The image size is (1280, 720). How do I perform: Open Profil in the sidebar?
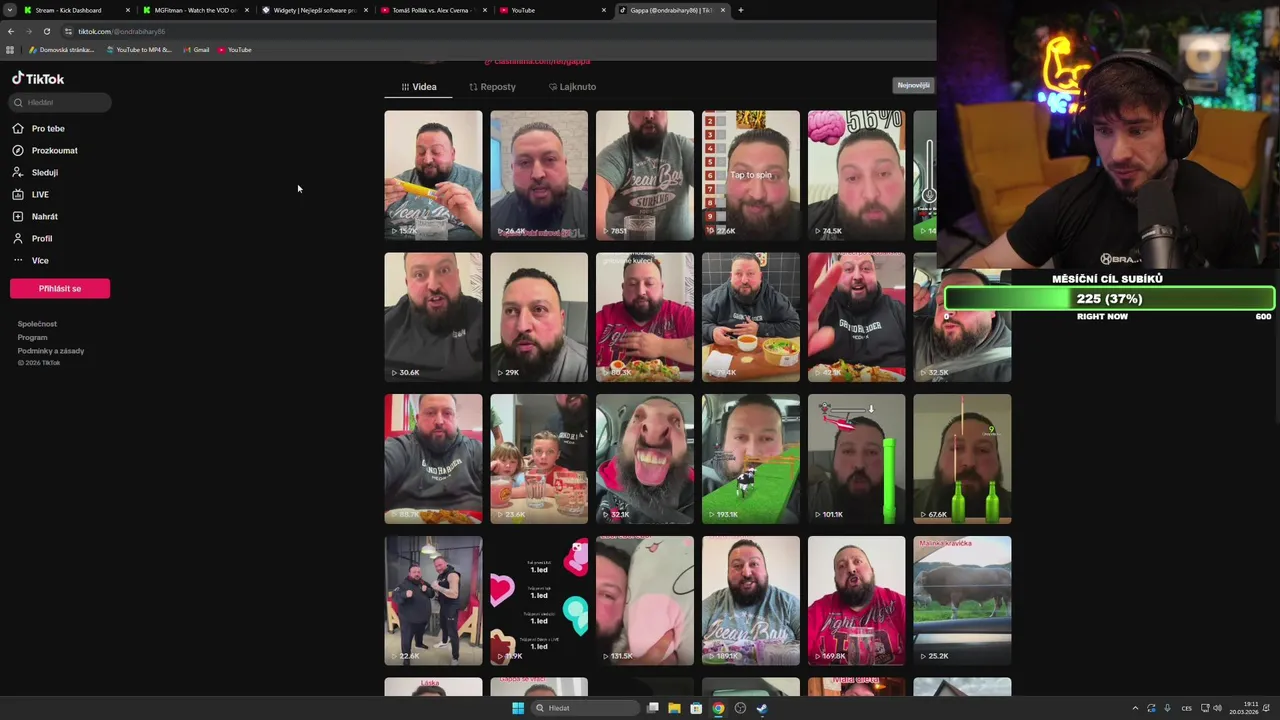(33, 238)
